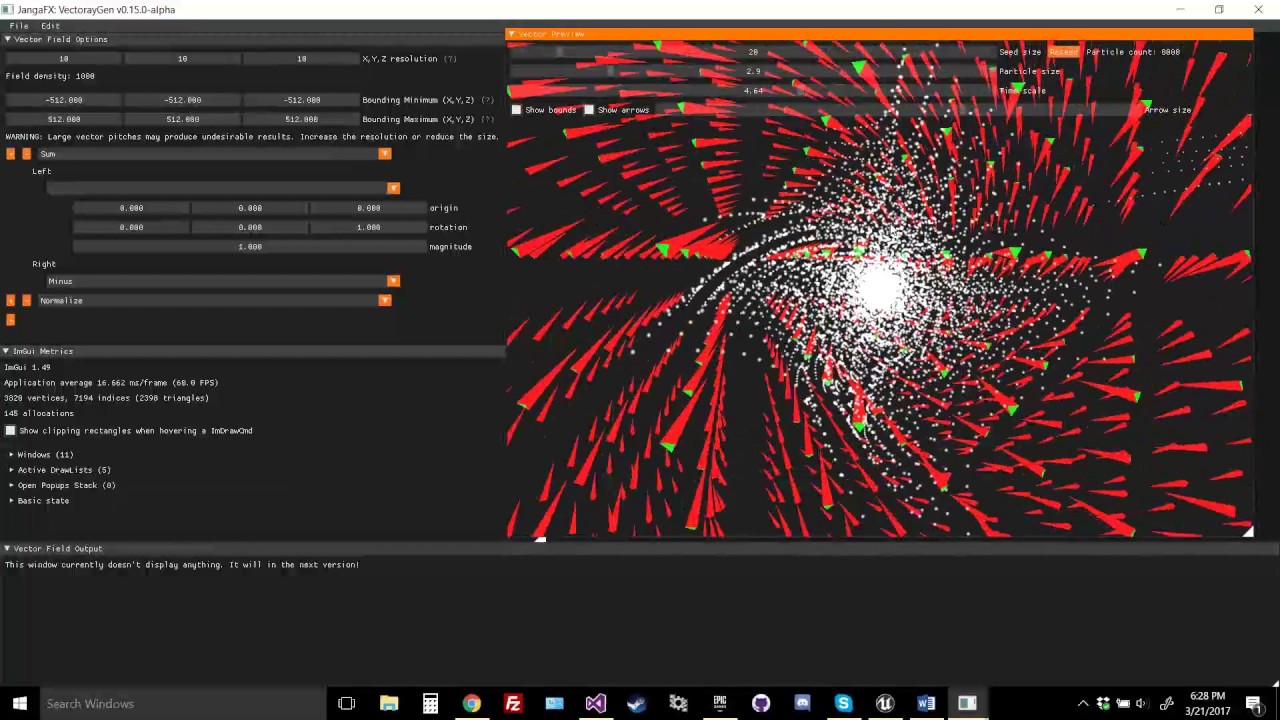Viewport: 1280px width, 720px height.
Task: Click the X resolution field
Action: pyautogui.click(x=63, y=59)
